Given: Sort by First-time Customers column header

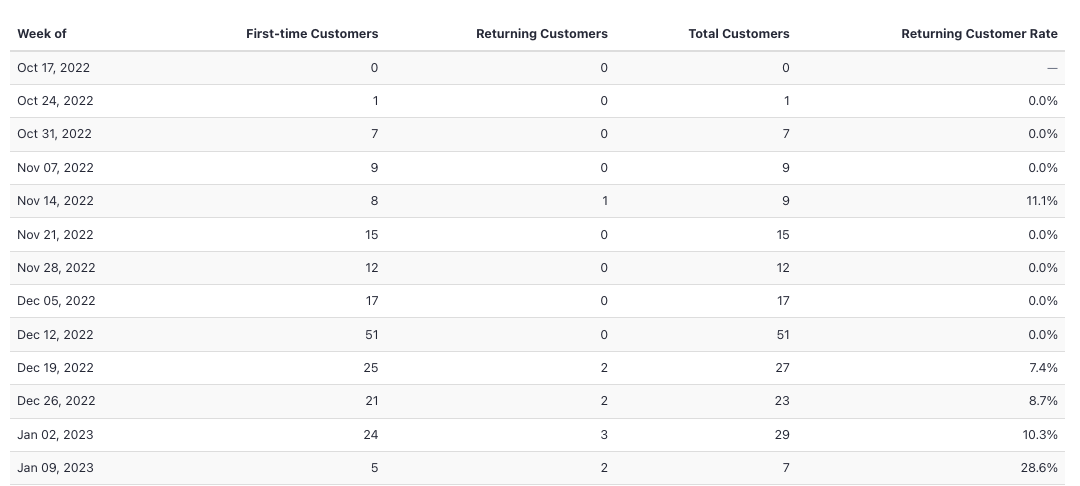Looking at the screenshot, I should (x=312, y=34).
